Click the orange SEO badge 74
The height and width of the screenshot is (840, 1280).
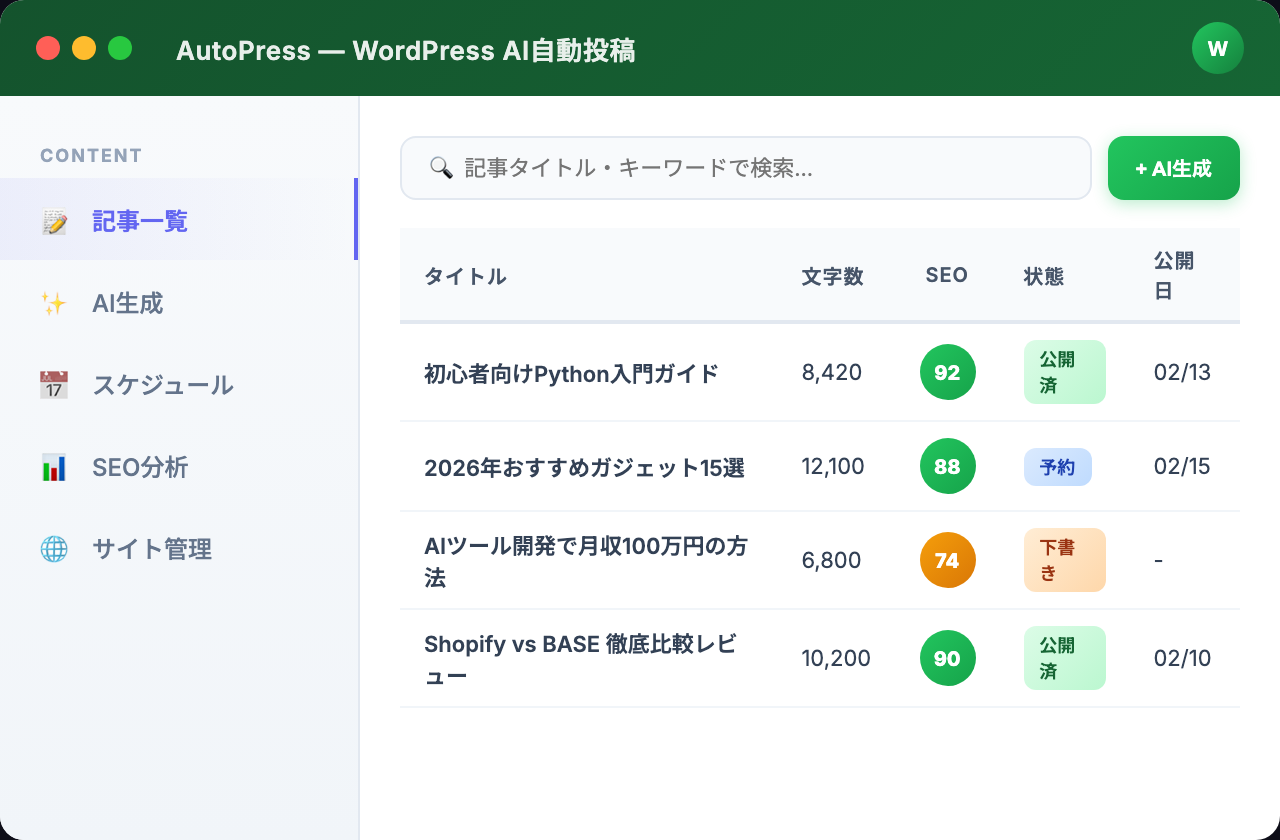(x=947, y=560)
